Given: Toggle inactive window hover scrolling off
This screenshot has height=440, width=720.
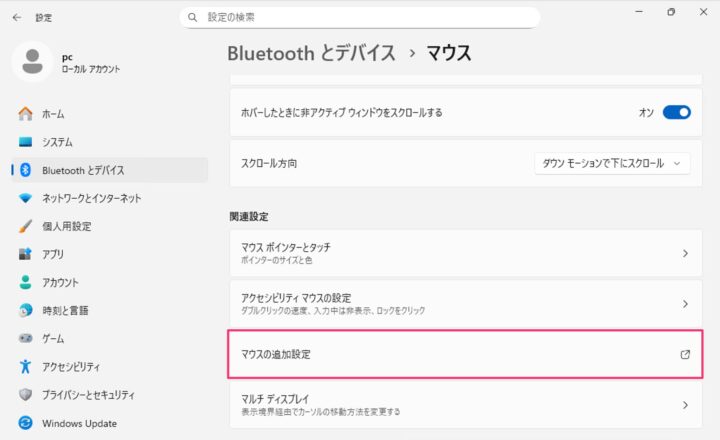Looking at the screenshot, I should pos(676,112).
